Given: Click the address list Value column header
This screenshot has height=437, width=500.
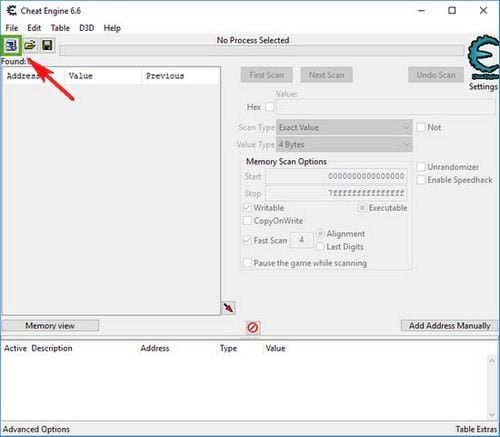Looking at the screenshot, I should (276, 348).
